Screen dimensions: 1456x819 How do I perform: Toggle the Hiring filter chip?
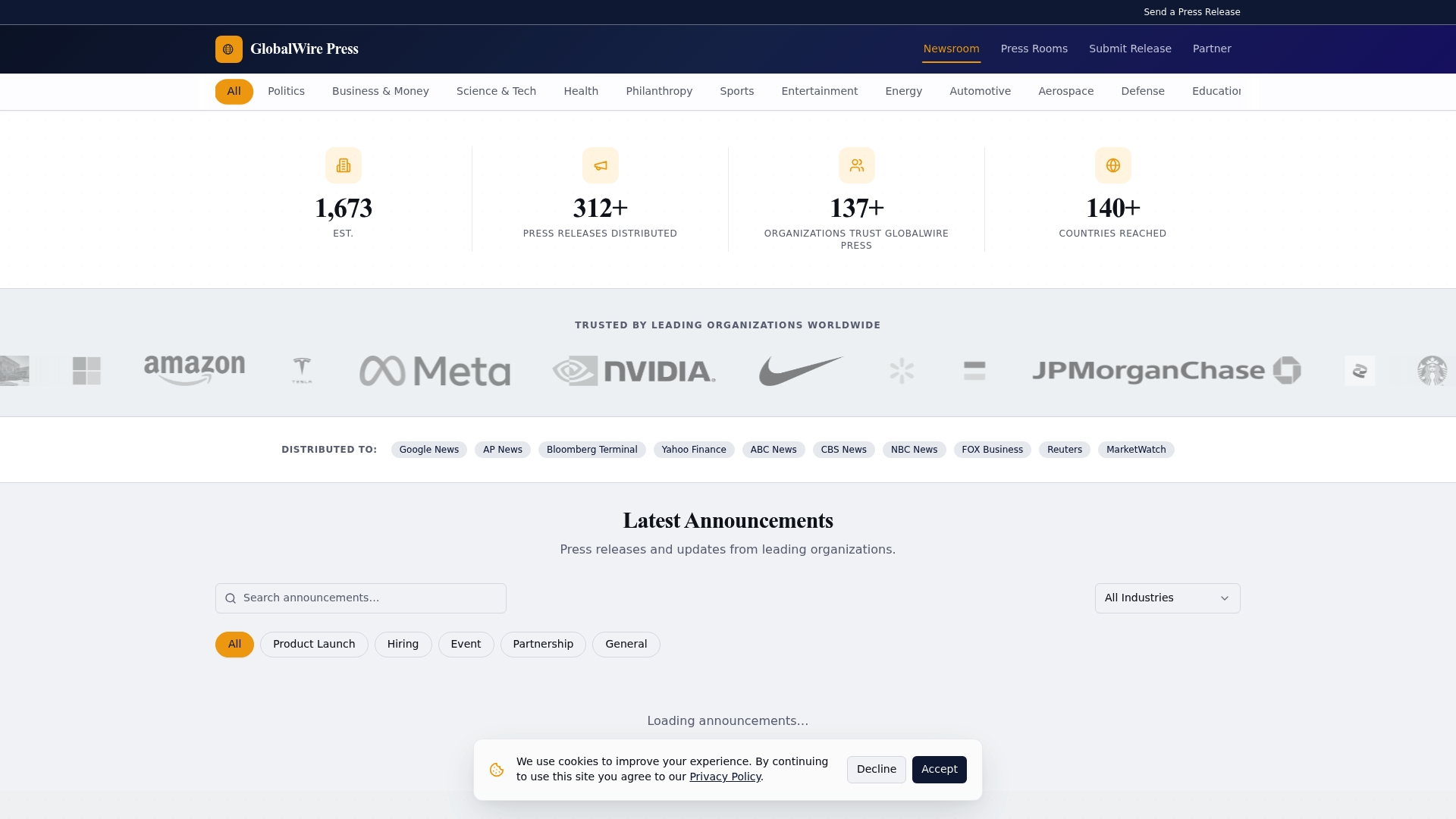(403, 645)
